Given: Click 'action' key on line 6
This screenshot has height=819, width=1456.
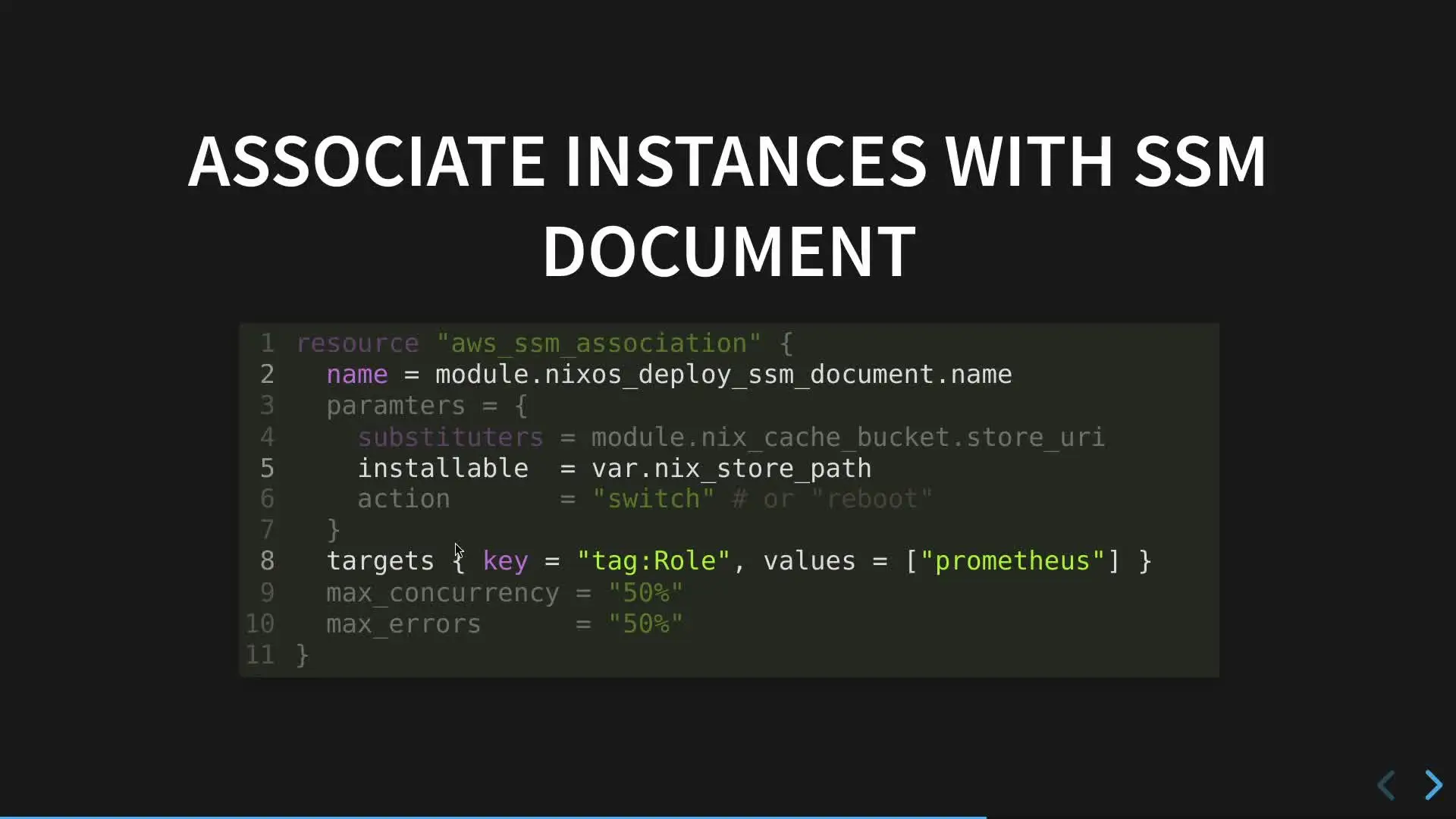Looking at the screenshot, I should [x=403, y=499].
